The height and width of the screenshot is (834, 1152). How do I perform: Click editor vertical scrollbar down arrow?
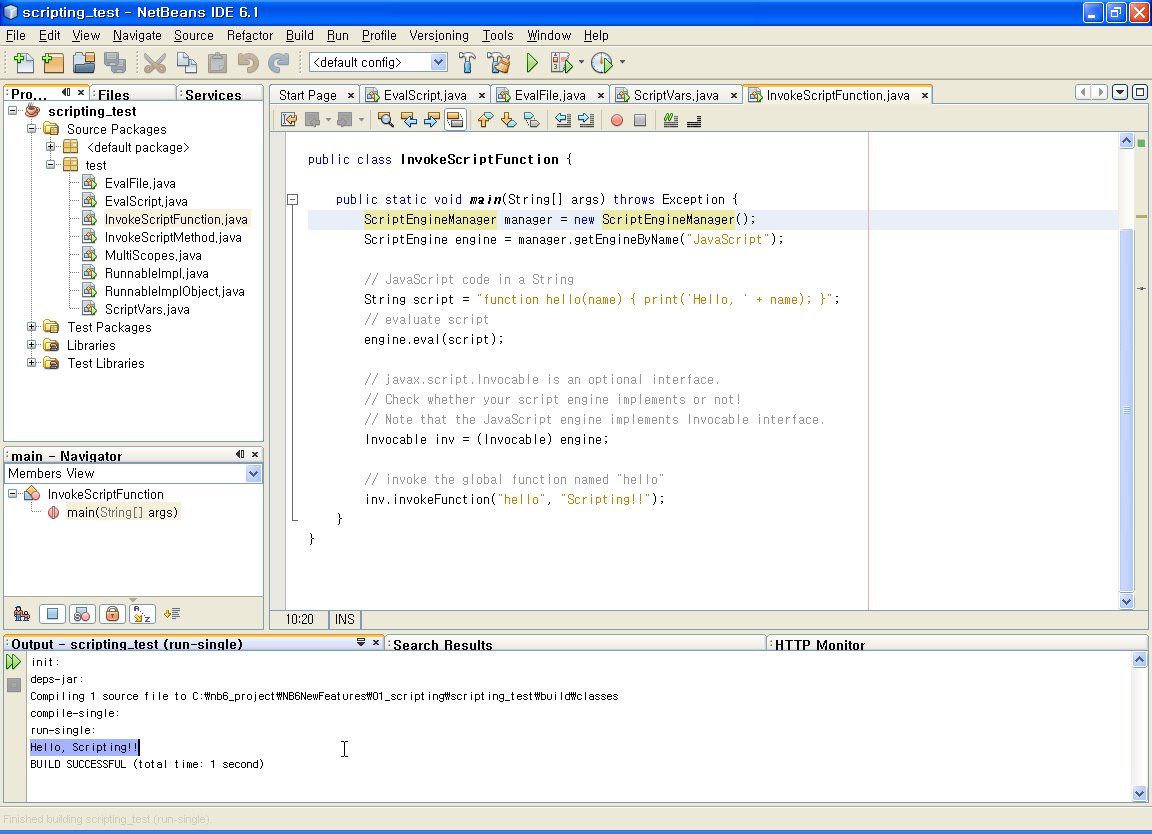(x=1126, y=602)
